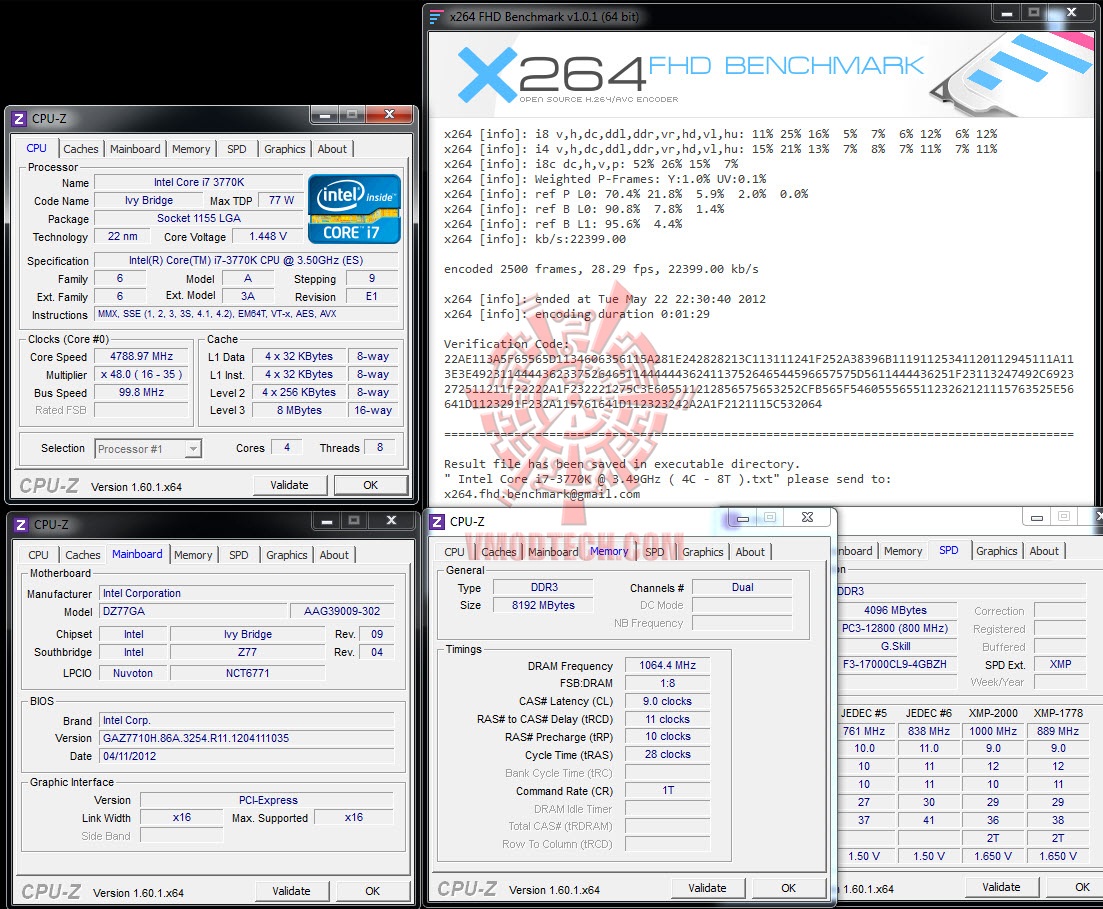Screen dimensions: 1103x909
Task: Click the Level 3 cache 8 MBytes value
Action: pos(299,410)
